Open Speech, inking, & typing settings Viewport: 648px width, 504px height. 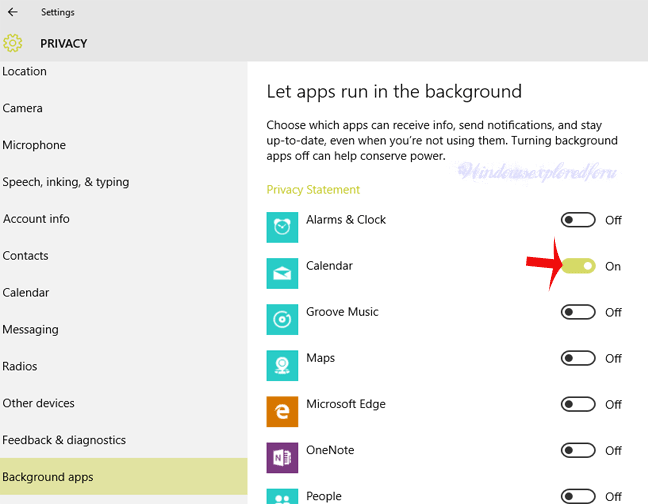[x=124, y=182]
